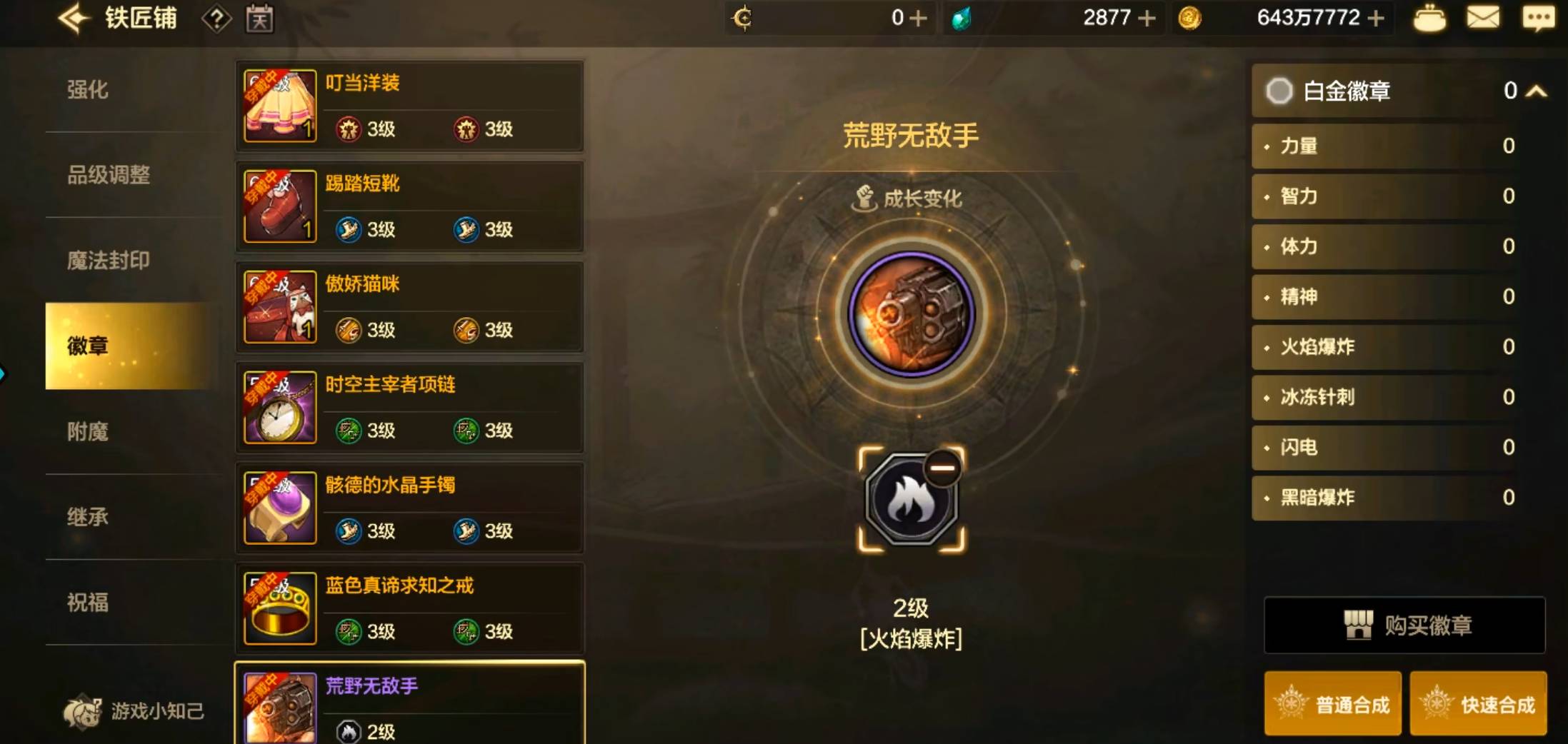Switch to the 附魔 tab
Image resolution: width=1568 pixels, height=744 pixels.
click(88, 432)
